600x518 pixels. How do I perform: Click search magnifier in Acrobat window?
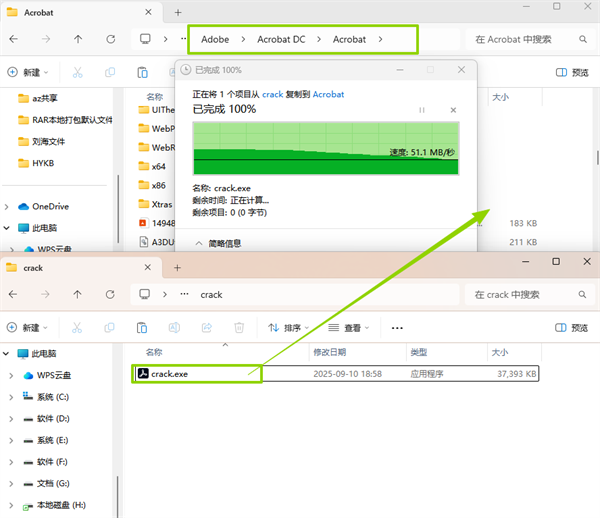pos(583,39)
